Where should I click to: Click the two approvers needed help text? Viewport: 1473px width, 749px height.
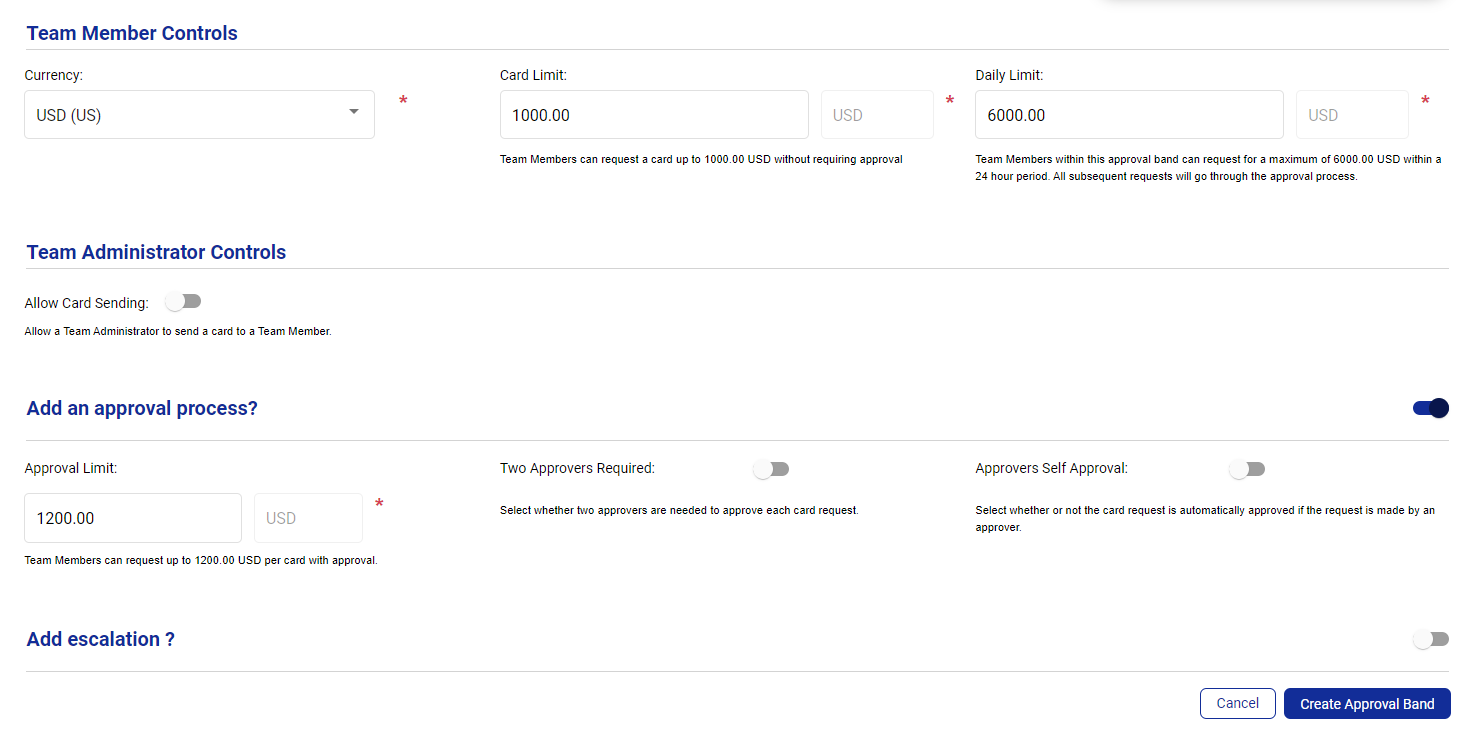(679, 510)
